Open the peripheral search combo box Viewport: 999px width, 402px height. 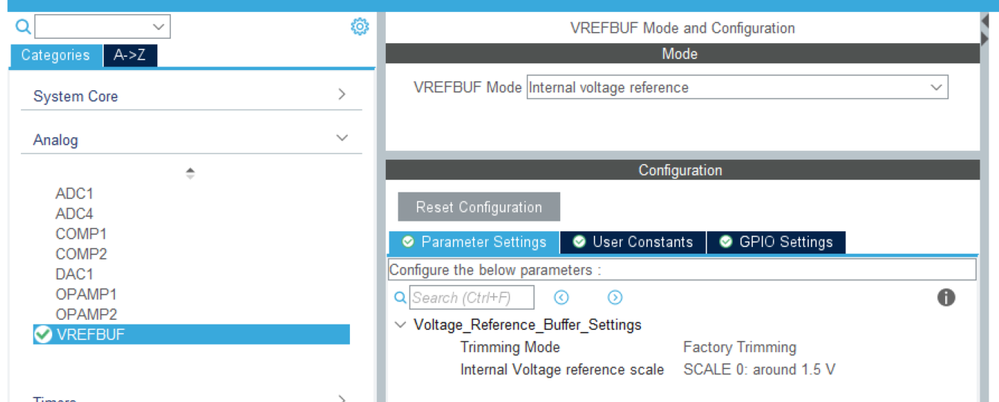pyautogui.click(x=103, y=27)
